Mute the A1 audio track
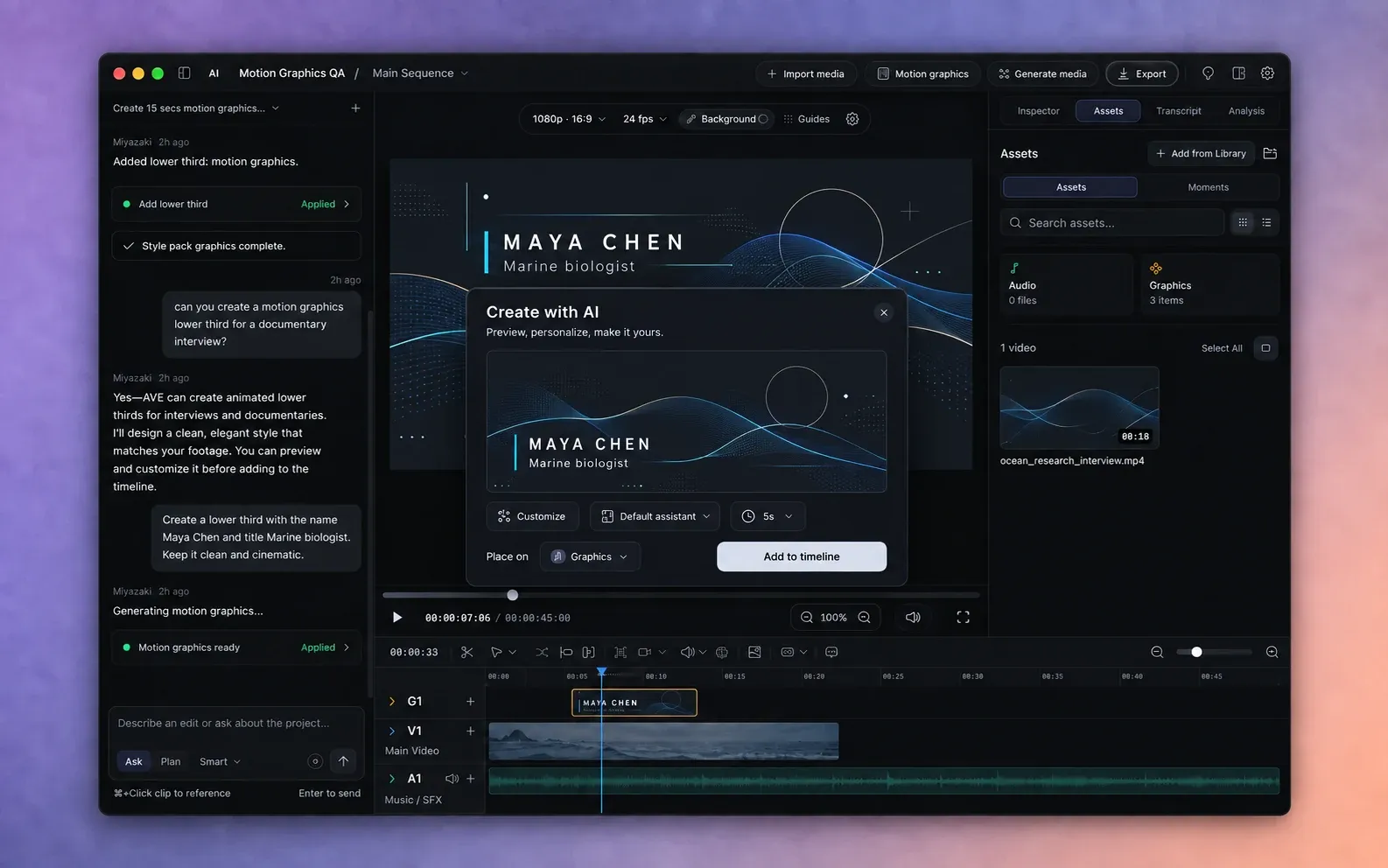 452,778
